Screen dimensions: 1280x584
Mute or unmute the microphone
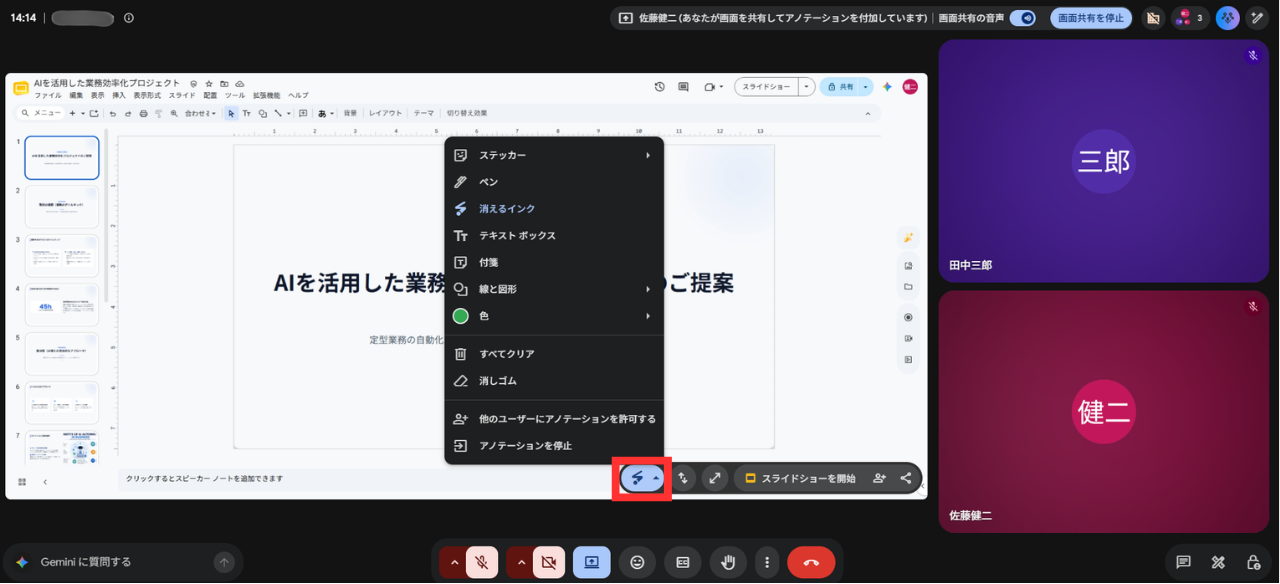tap(481, 563)
